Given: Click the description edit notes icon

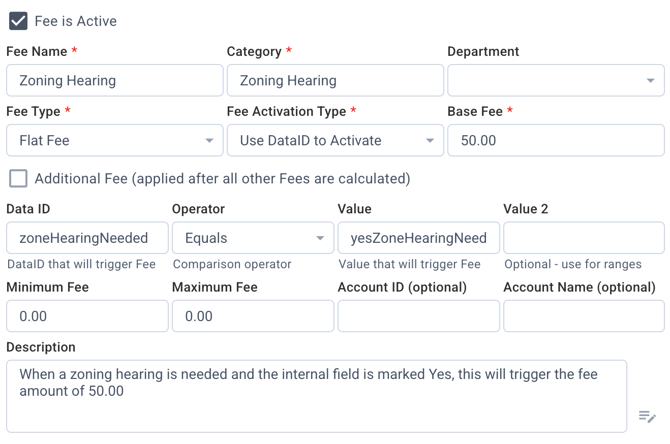Looking at the screenshot, I should (647, 416).
